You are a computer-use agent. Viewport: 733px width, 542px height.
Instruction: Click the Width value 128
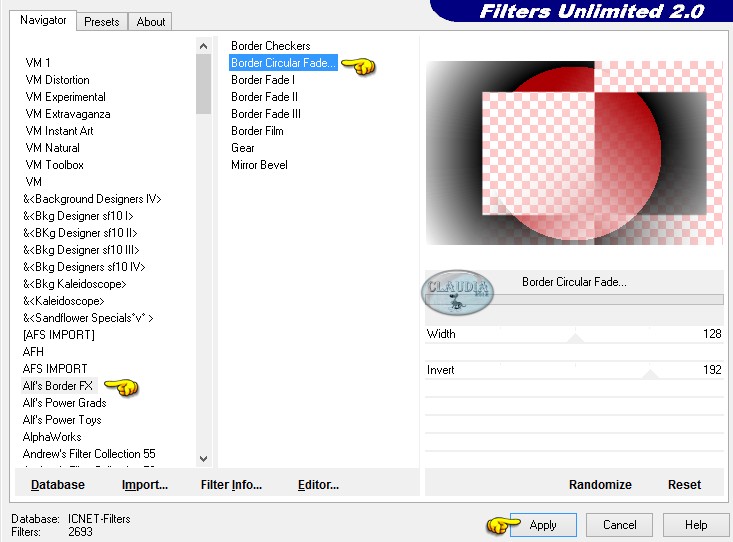(712, 334)
